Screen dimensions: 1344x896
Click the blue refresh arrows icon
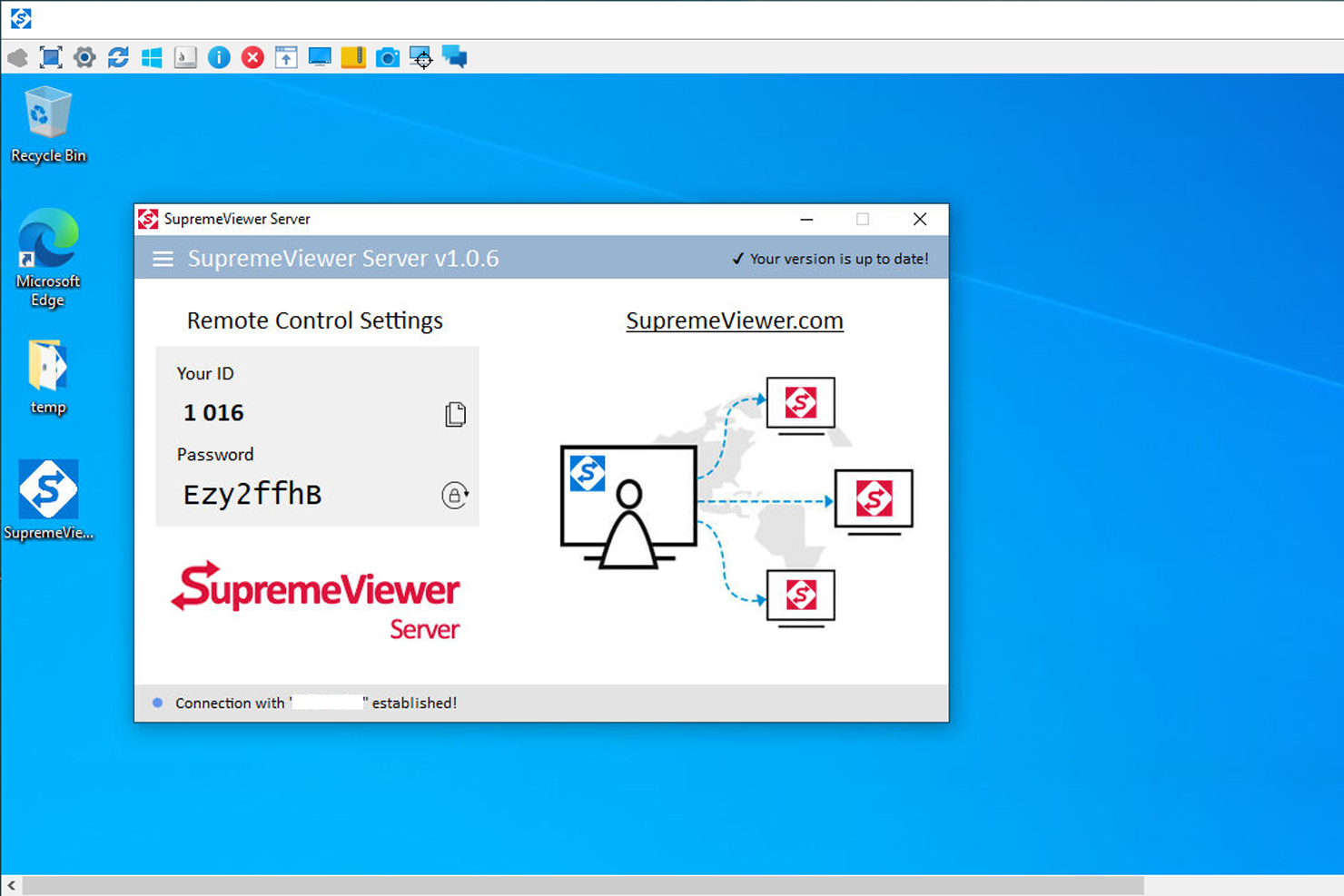pyautogui.click(x=118, y=58)
